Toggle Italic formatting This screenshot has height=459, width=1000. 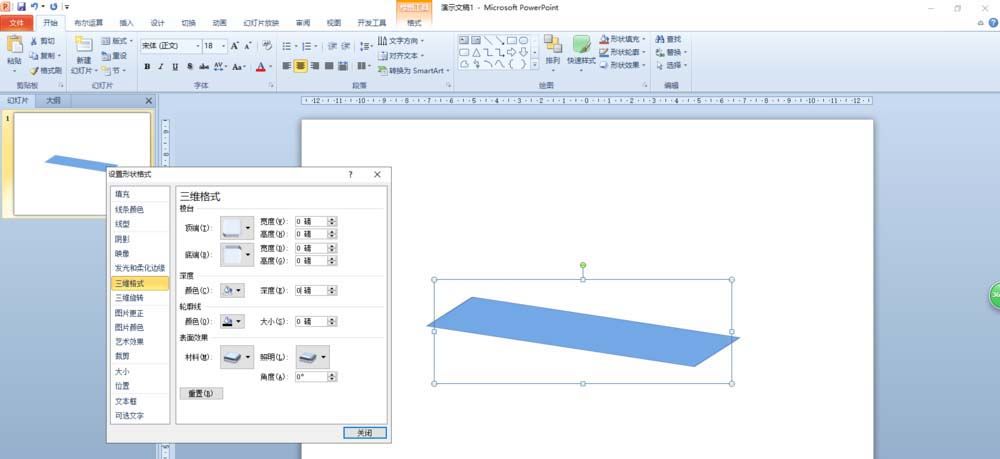[x=161, y=66]
